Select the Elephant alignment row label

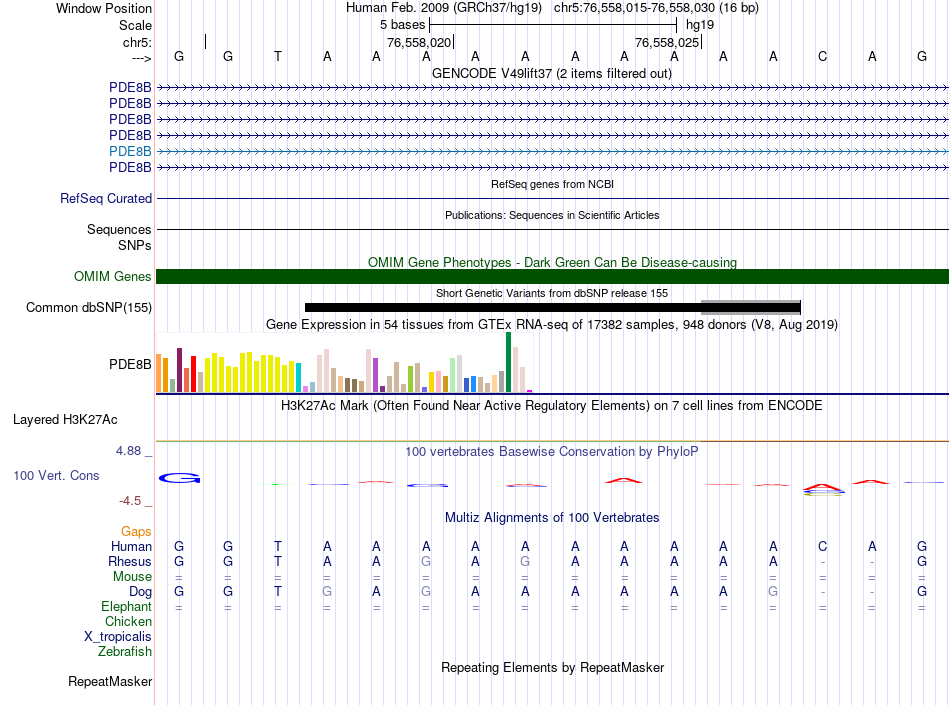click(x=126, y=606)
